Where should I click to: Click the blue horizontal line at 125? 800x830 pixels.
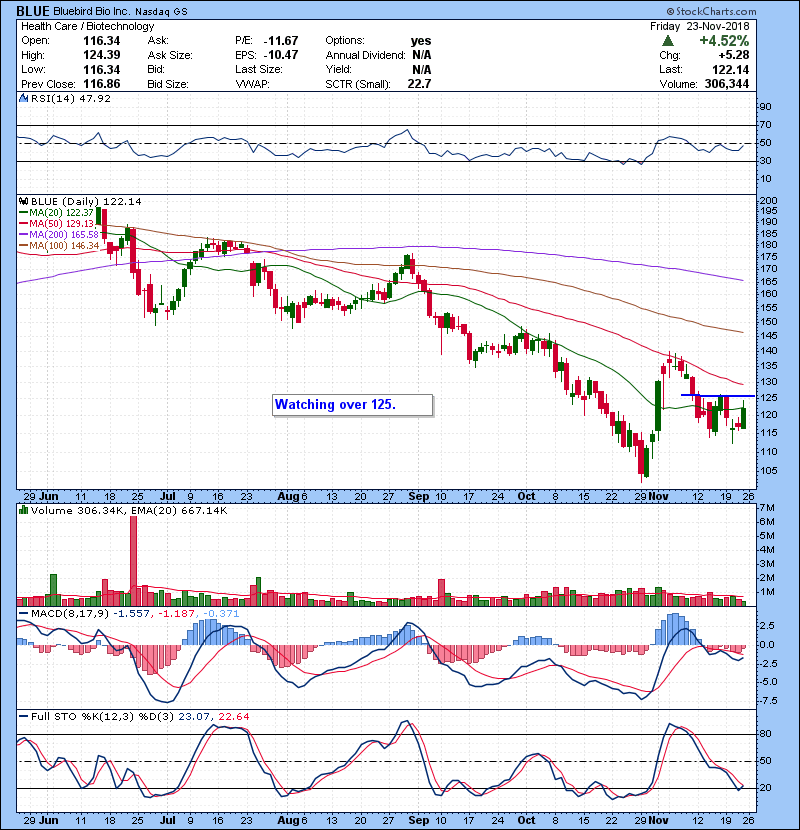click(x=718, y=395)
